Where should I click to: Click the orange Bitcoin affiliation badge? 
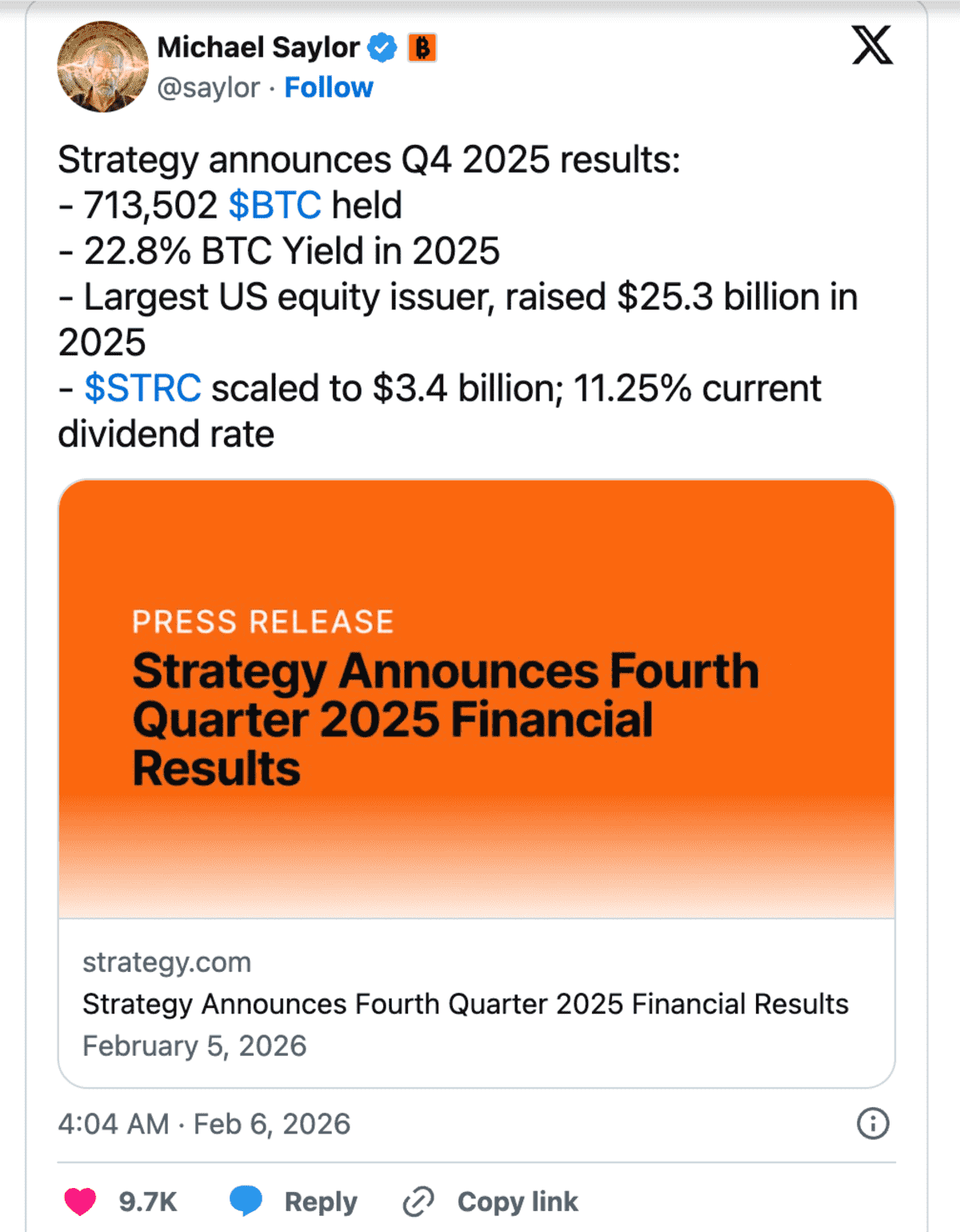(422, 48)
